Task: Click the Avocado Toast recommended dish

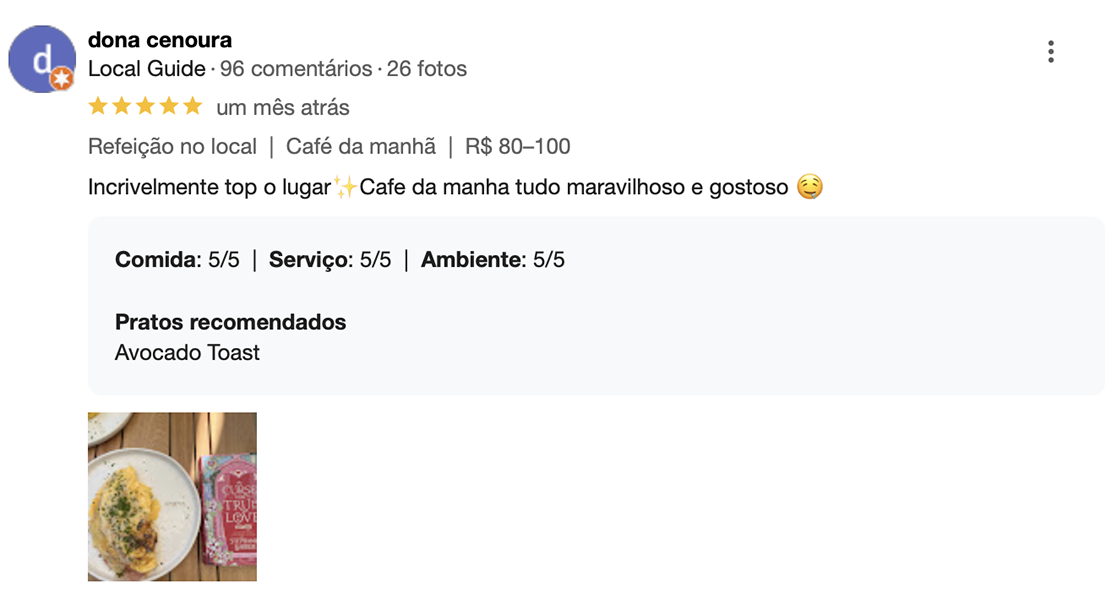Action: (187, 353)
